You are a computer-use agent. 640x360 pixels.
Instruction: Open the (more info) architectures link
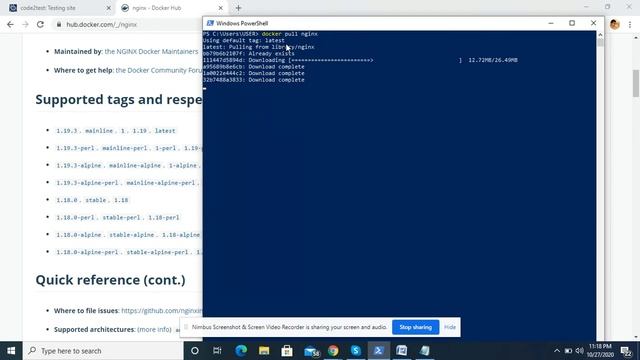[154, 329]
